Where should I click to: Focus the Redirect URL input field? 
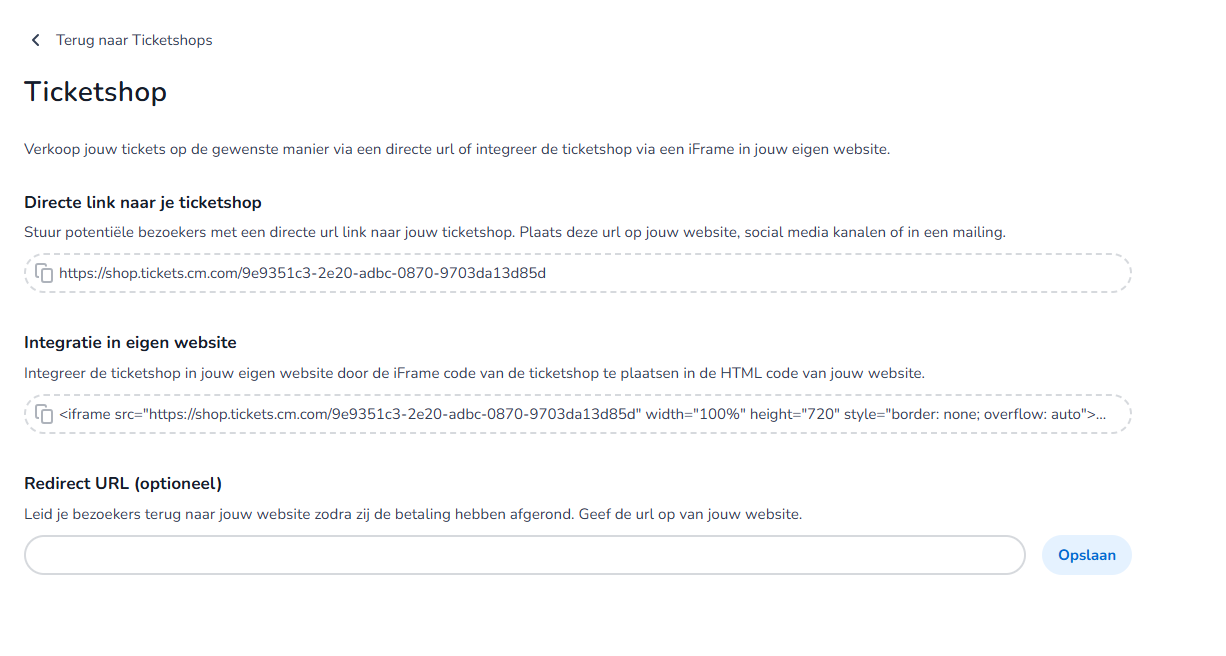pyautogui.click(x=524, y=555)
